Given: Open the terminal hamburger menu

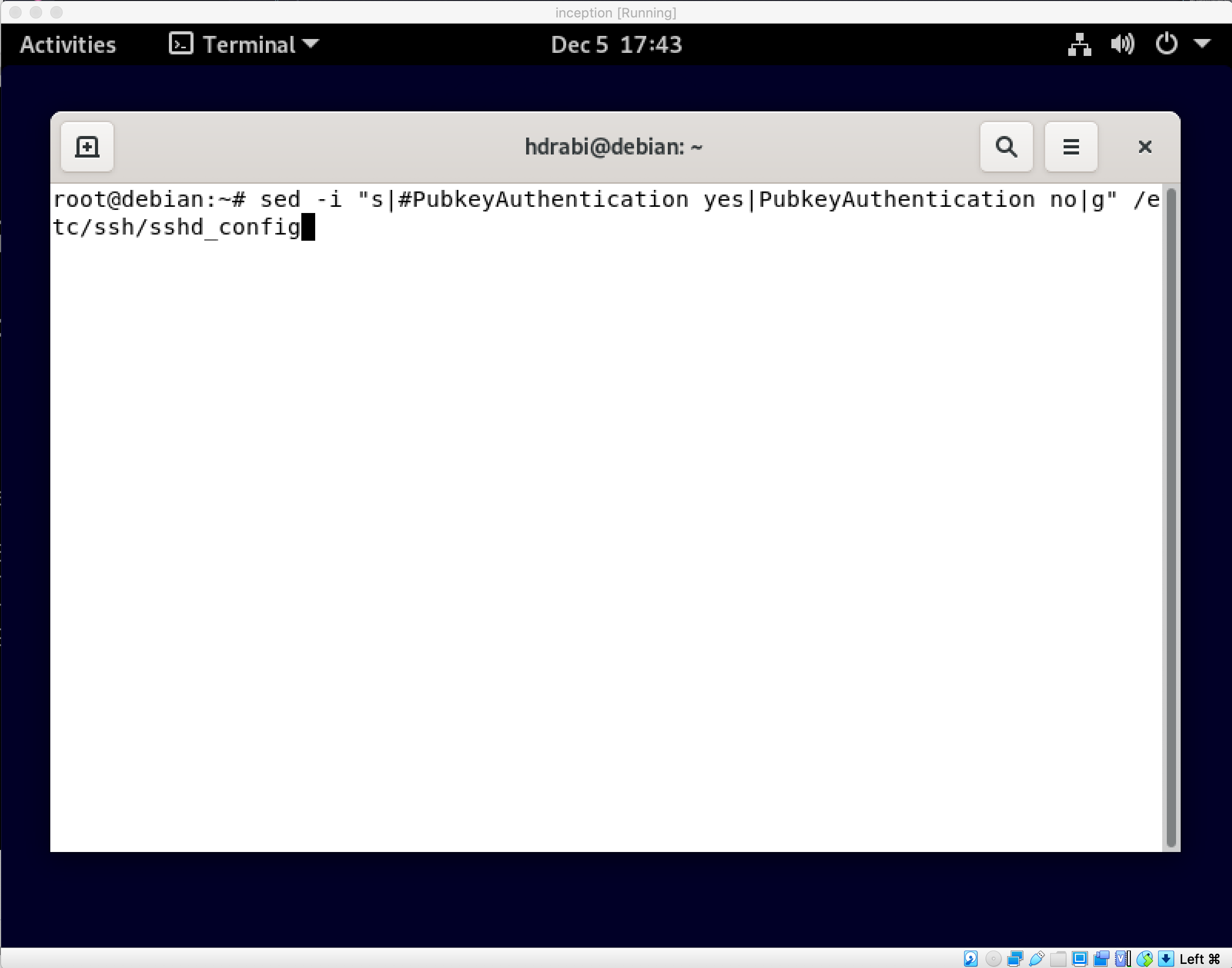Looking at the screenshot, I should [x=1070, y=147].
